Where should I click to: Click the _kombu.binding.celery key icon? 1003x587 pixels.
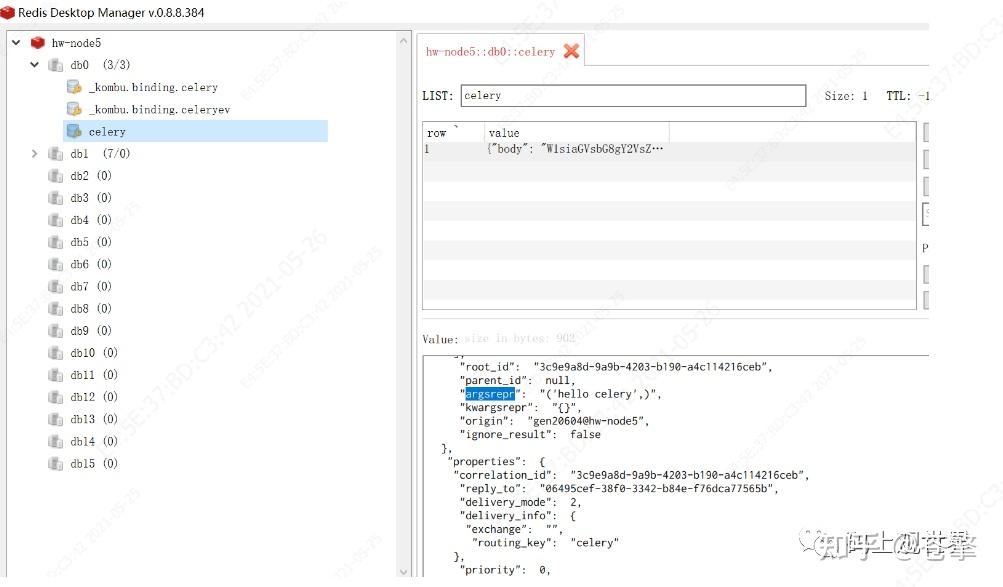[74, 87]
